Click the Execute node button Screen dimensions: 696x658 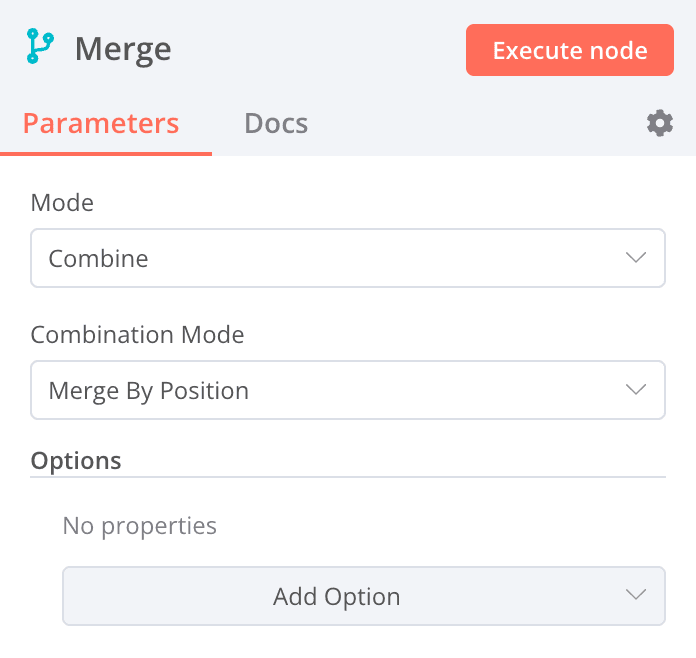570,50
